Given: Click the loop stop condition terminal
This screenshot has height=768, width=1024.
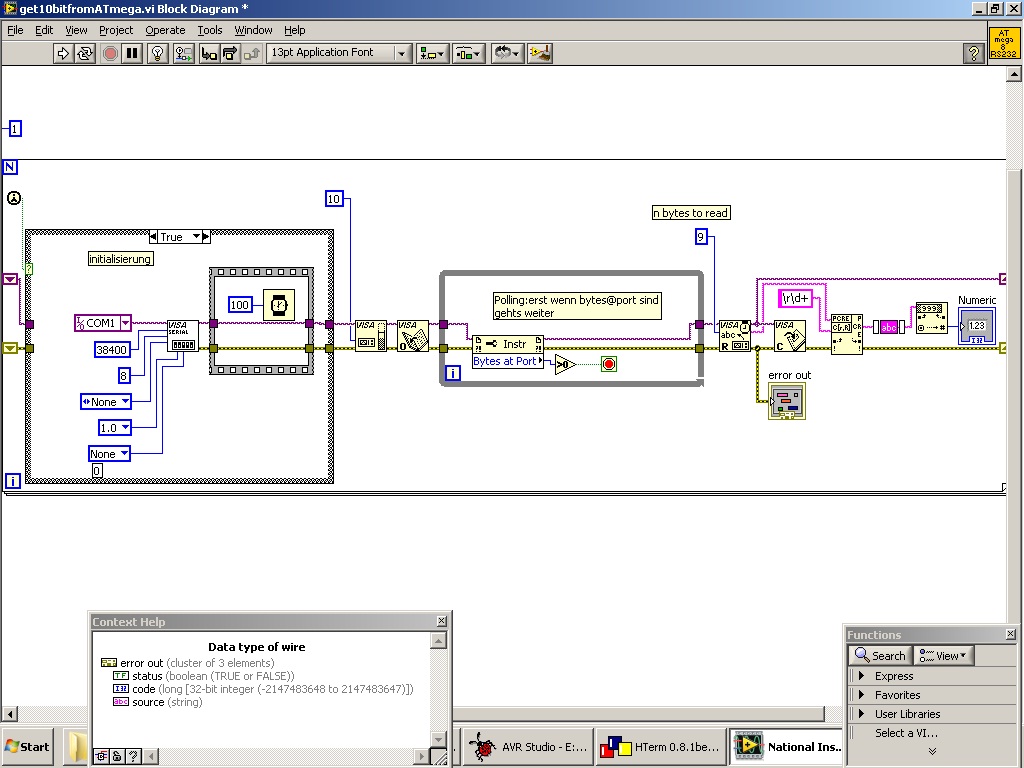Looking at the screenshot, I should coord(609,364).
